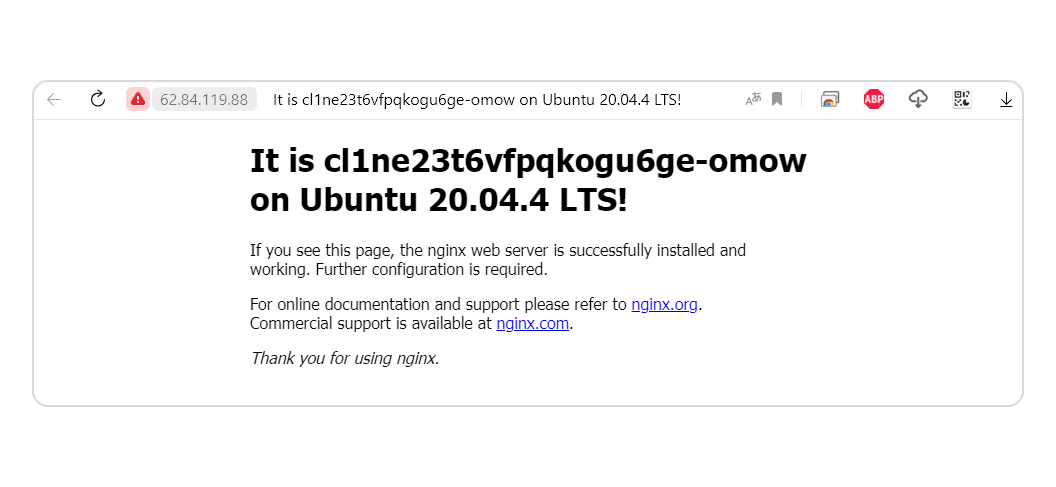This screenshot has height=487, width=1056.
Task: Go back with the left arrow
Action: 54,100
